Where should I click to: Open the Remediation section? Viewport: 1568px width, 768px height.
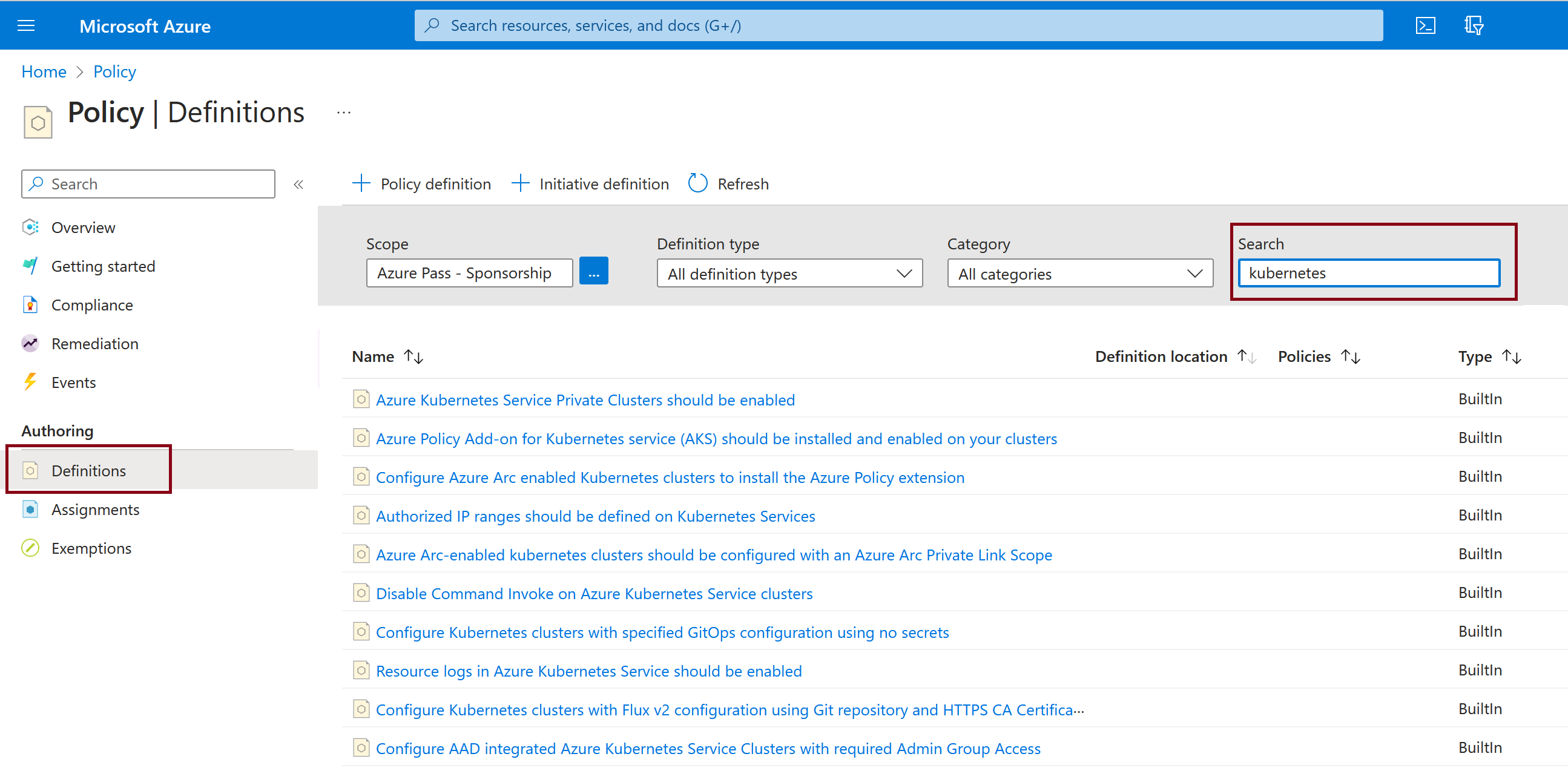click(x=95, y=343)
